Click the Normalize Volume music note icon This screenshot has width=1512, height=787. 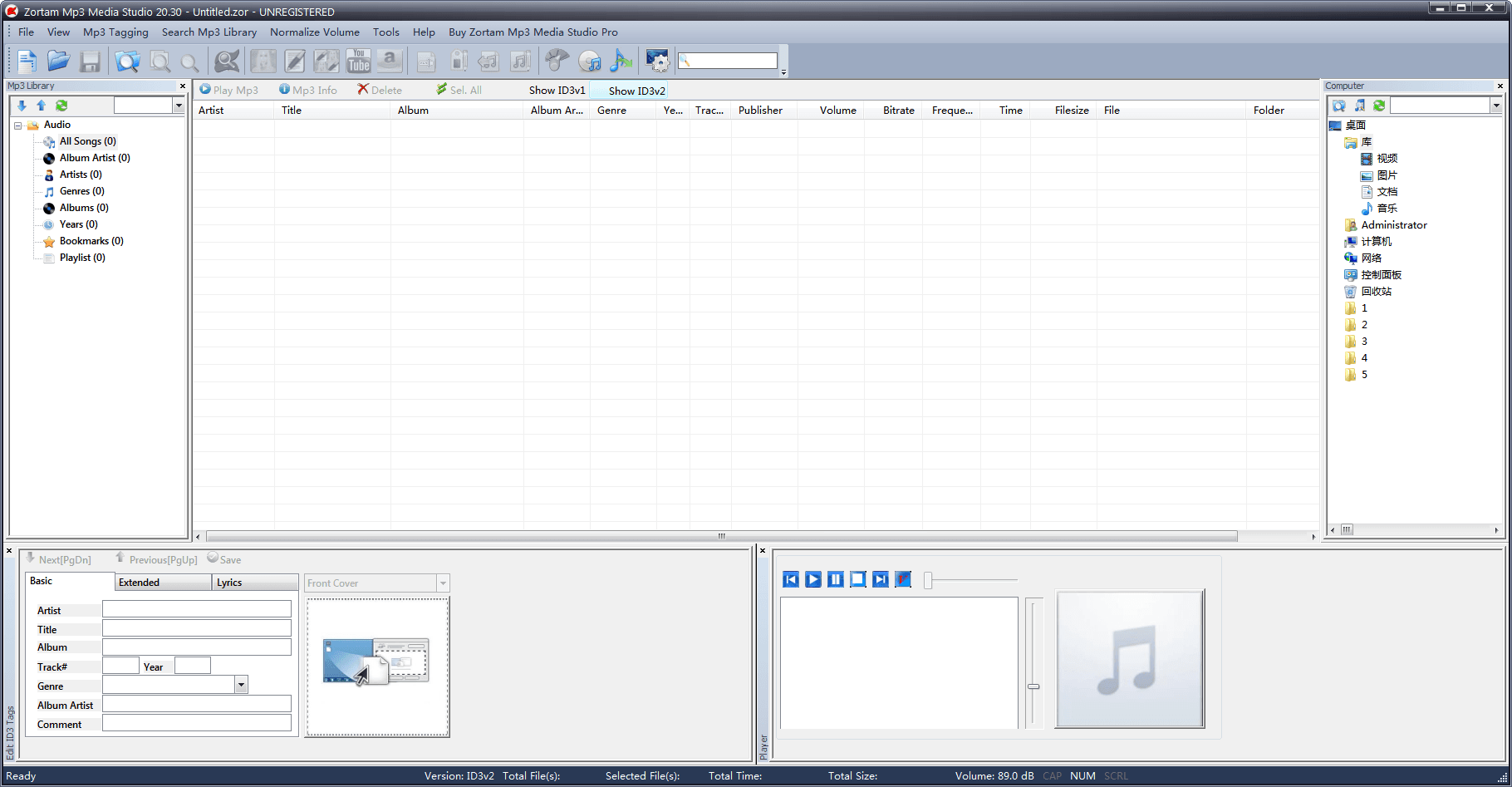click(621, 61)
